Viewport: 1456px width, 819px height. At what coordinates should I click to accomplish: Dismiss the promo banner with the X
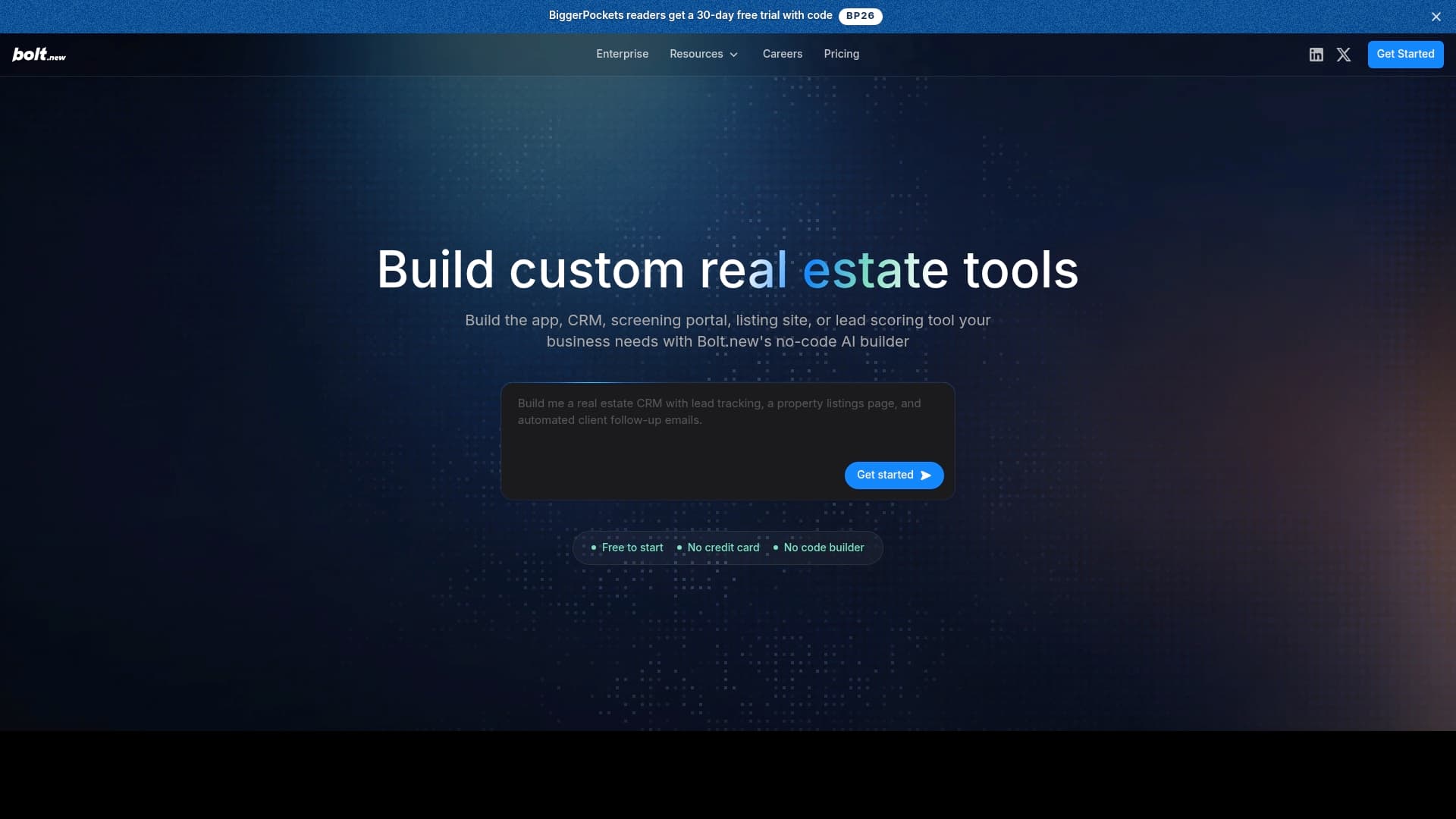1436,17
